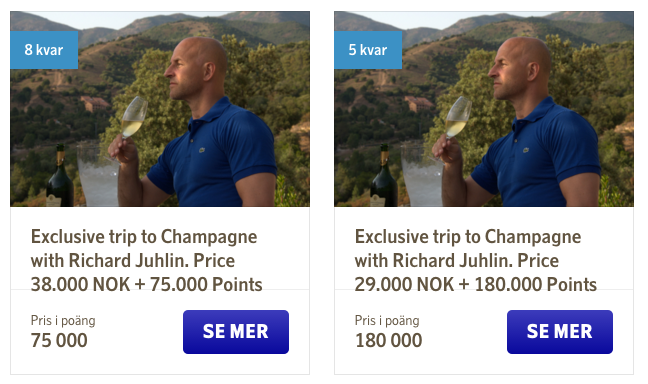The height and width of the screenshot is (384, 648).
Task: Open the photo on the 8 kvar card
Action: 160,109
